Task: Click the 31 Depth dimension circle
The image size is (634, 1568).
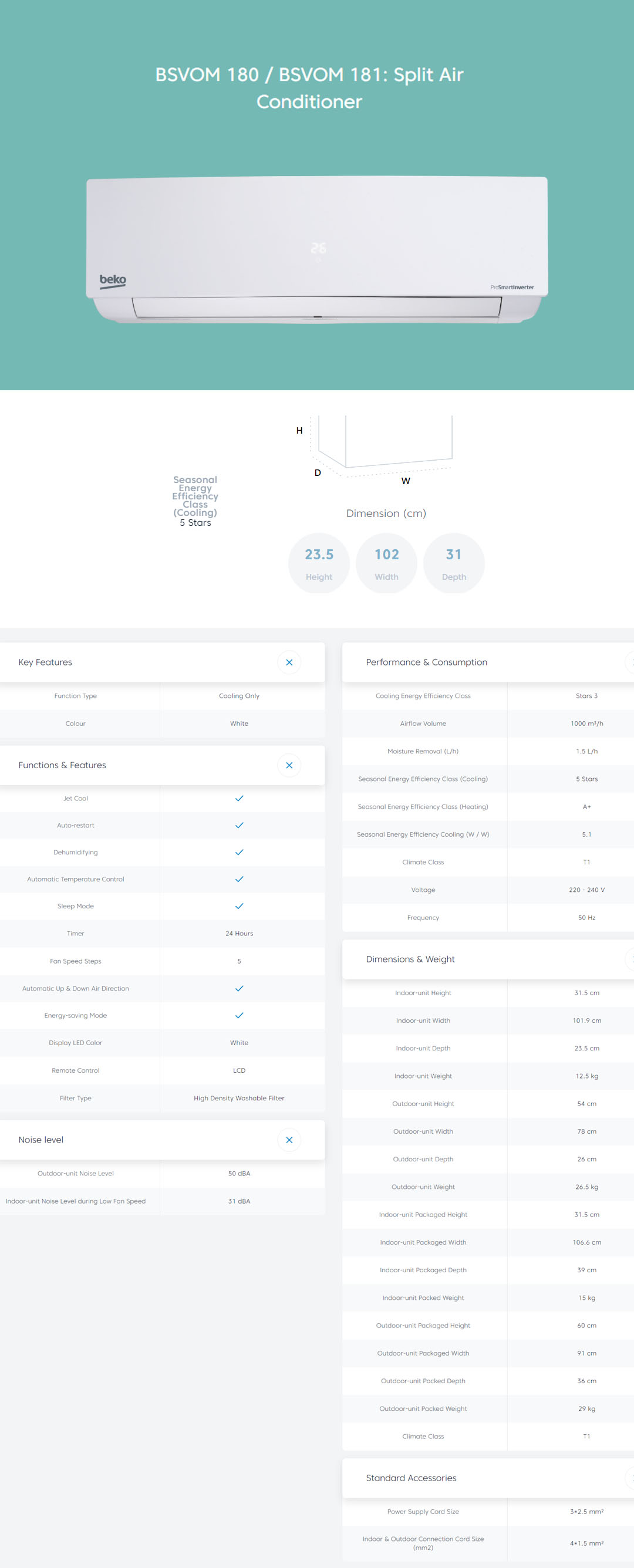Action: [454, 563]
